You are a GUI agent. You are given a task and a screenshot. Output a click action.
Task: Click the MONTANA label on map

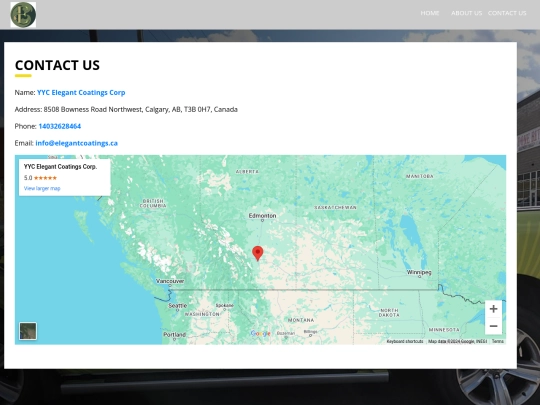pyautogui.click(x=301, y=320)
